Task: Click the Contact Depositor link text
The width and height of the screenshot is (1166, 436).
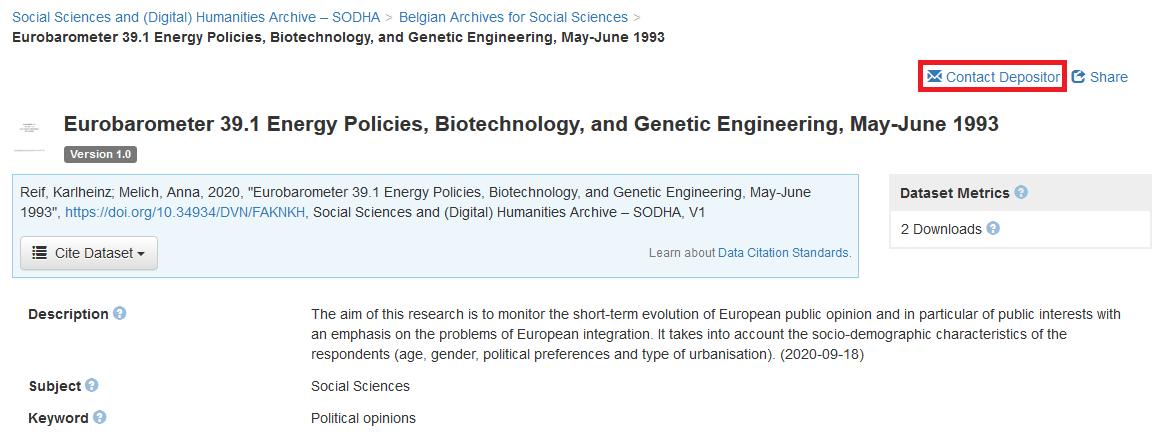Action: [x=1002, y=77]
